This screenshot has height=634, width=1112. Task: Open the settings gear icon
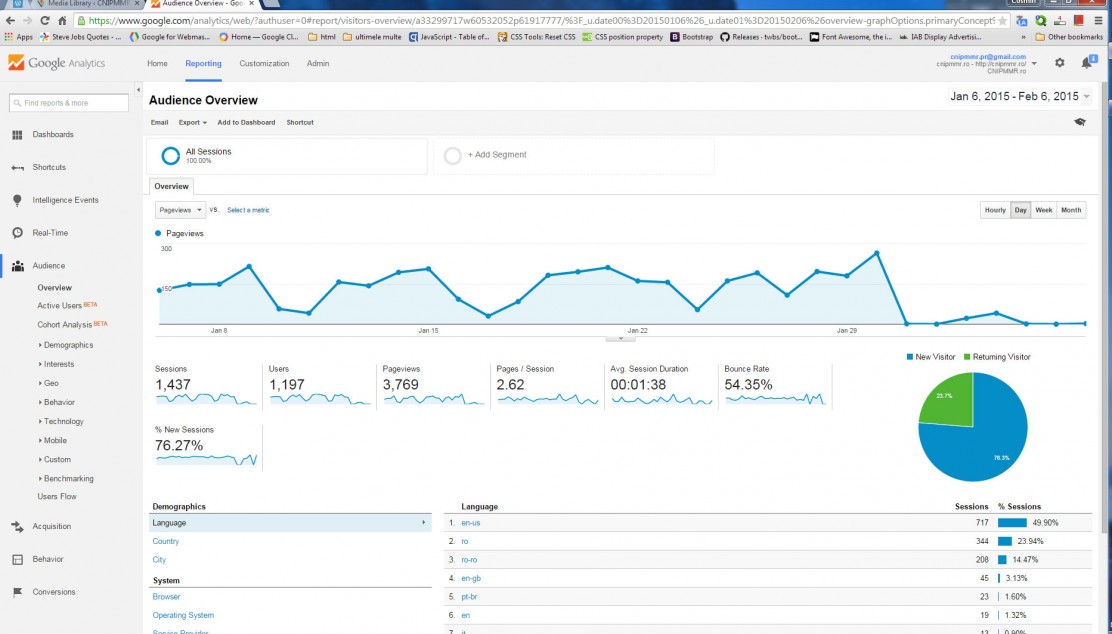click(x=1060, y=63)
